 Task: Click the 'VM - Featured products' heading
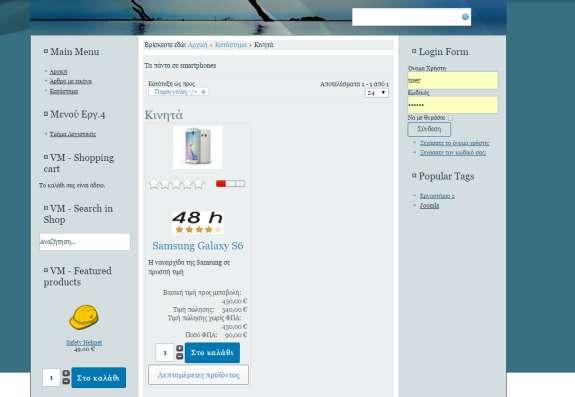tap(78, 276)
